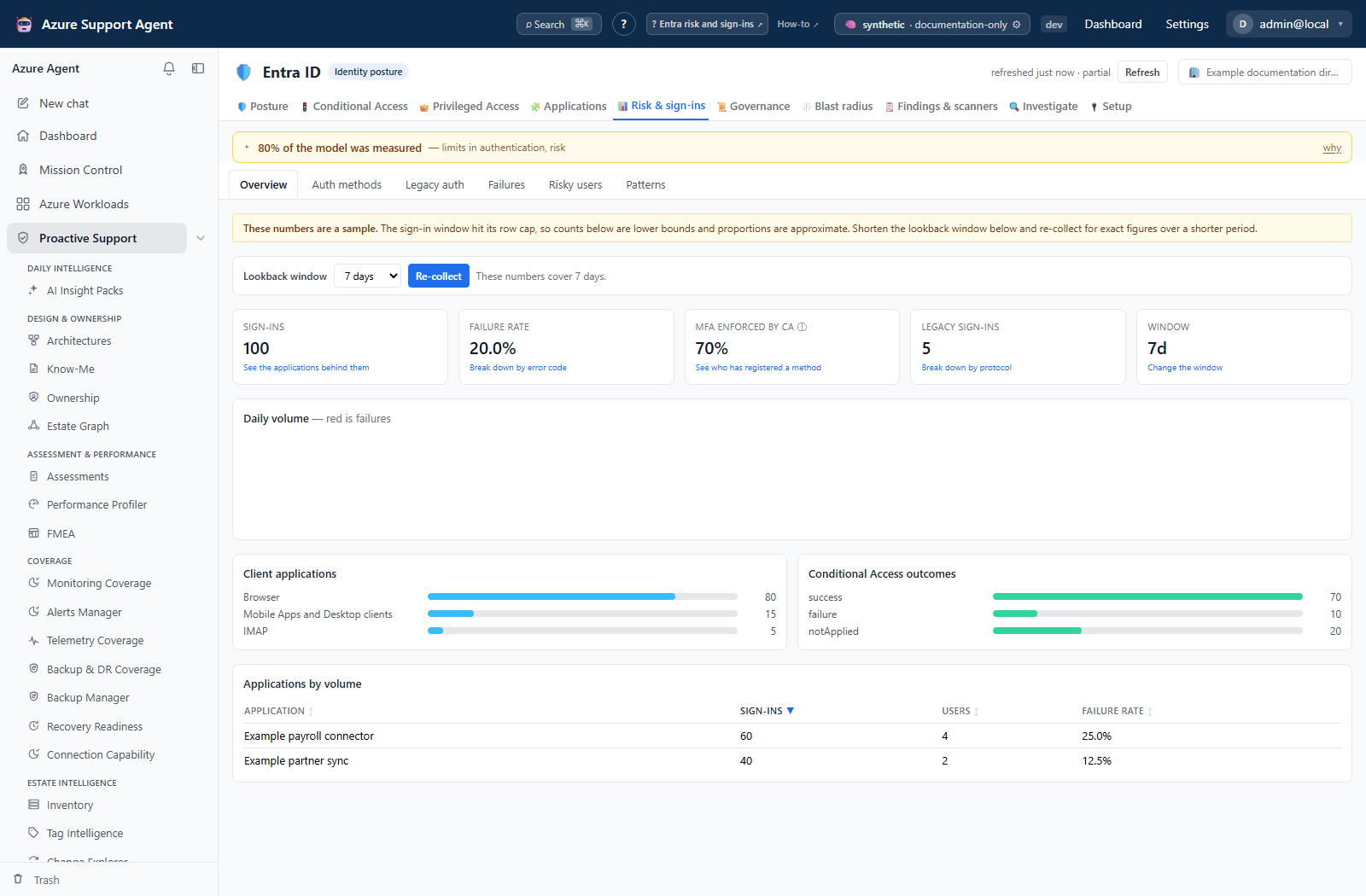The height and width of the screenshot is (896, 1366).
Task: Sort table by Application column header
Action: (278, 711)
